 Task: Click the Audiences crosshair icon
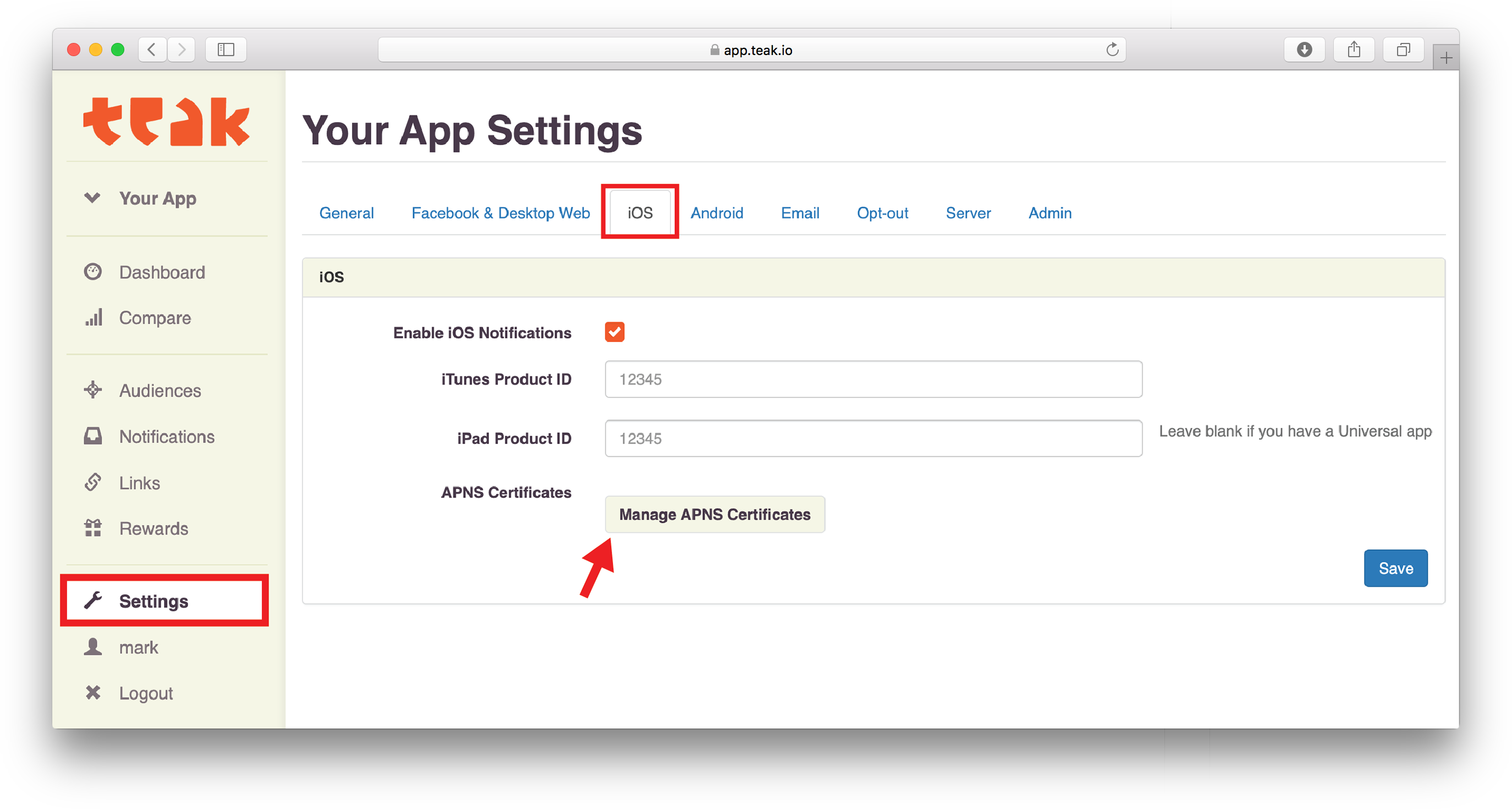click(93, 390)
